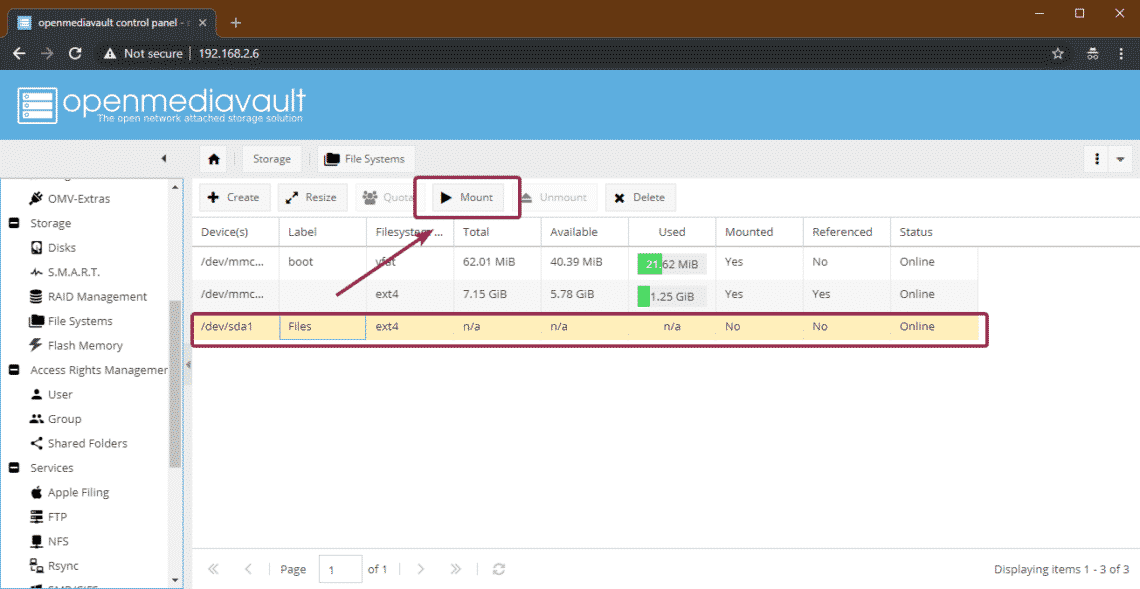Go to the first grid page
Image resolution: width=1140 pixels, height=589 pixels.
(x=213, y=569)
